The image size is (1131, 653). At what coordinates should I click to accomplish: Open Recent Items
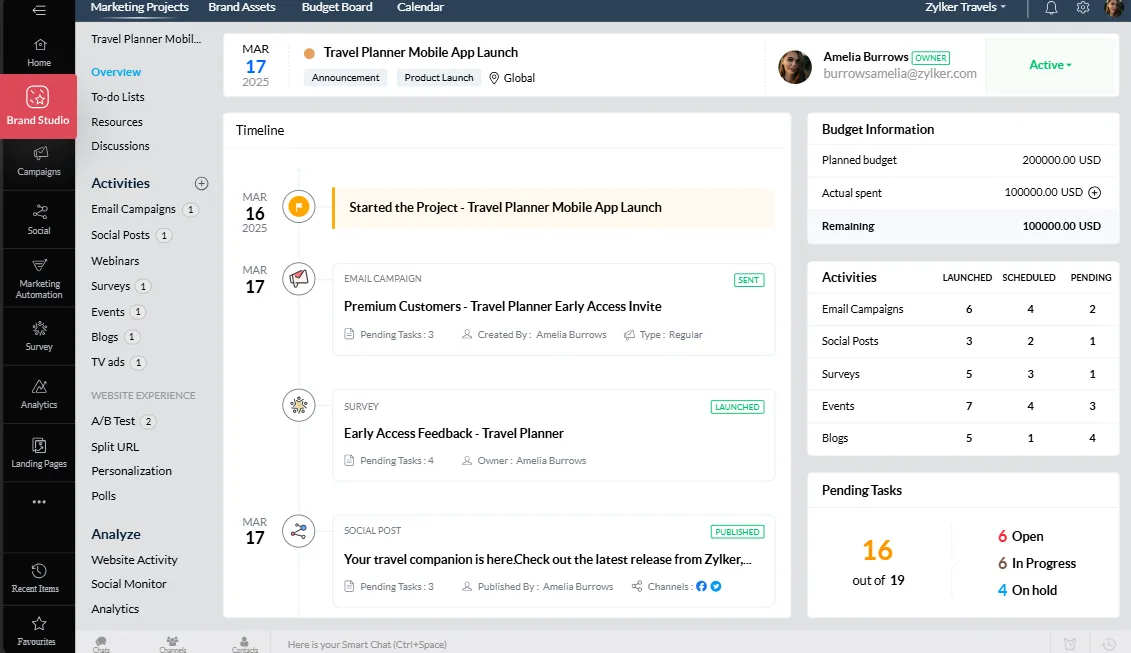[x=35, y=578]
